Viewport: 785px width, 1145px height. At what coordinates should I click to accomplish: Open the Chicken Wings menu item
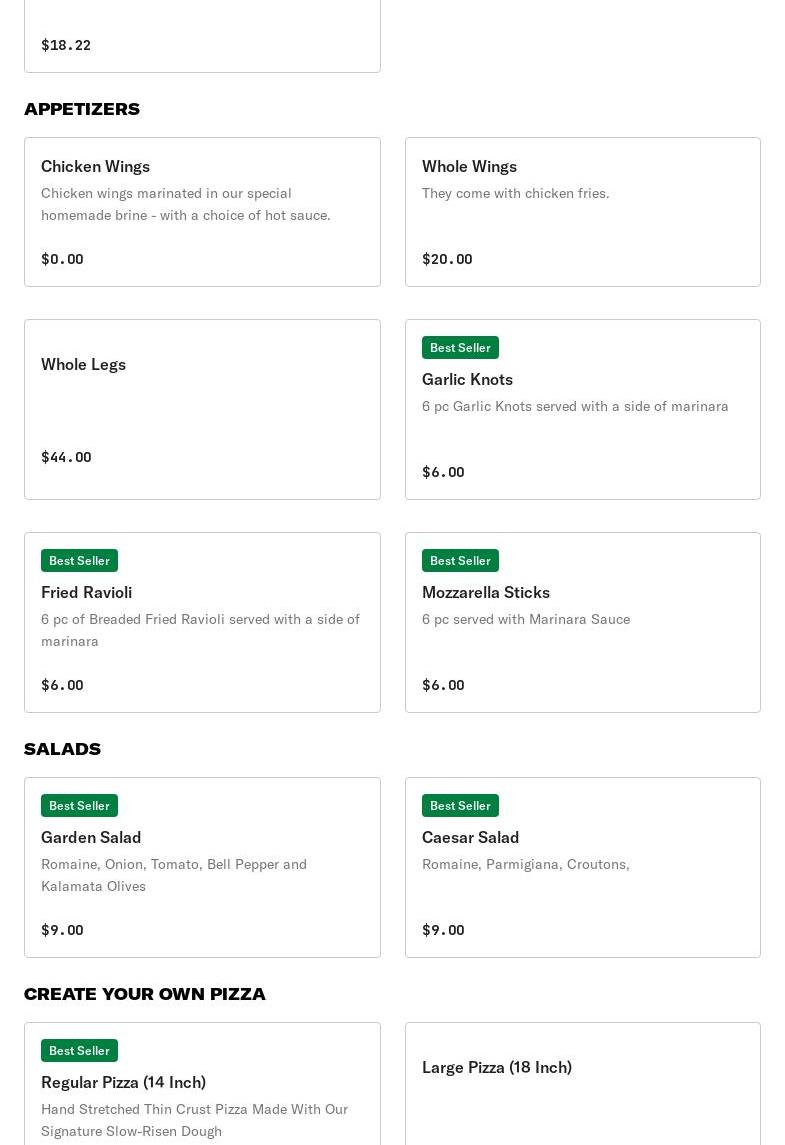[95, 167]
